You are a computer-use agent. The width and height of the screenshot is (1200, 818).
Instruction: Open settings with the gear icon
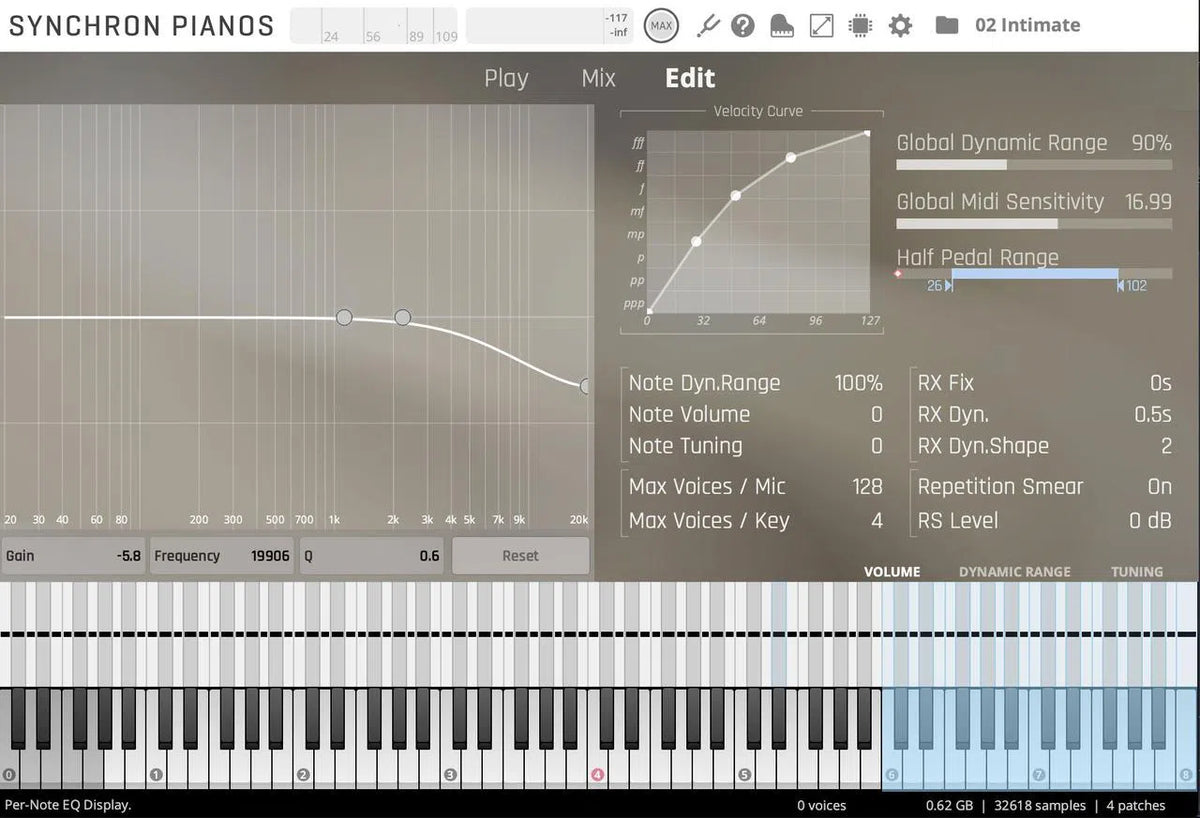900,25
